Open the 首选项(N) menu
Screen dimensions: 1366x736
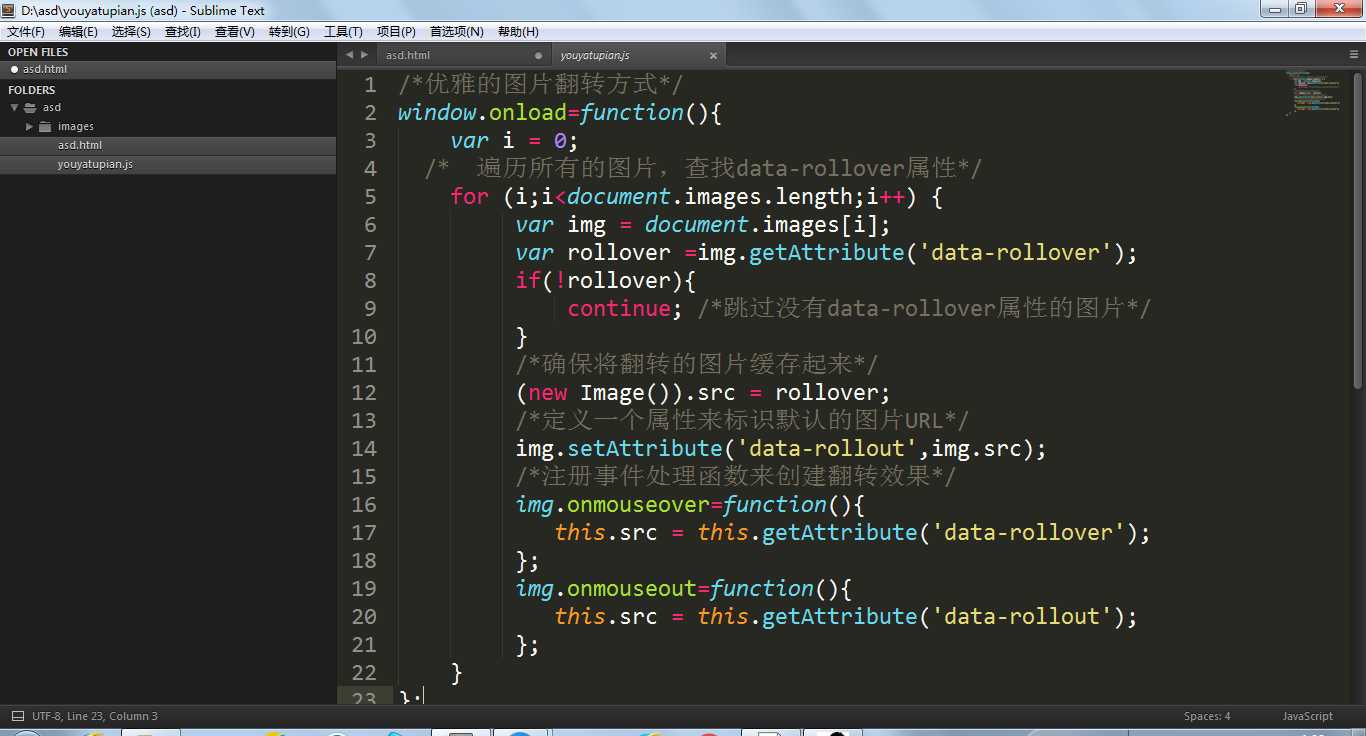457,32
